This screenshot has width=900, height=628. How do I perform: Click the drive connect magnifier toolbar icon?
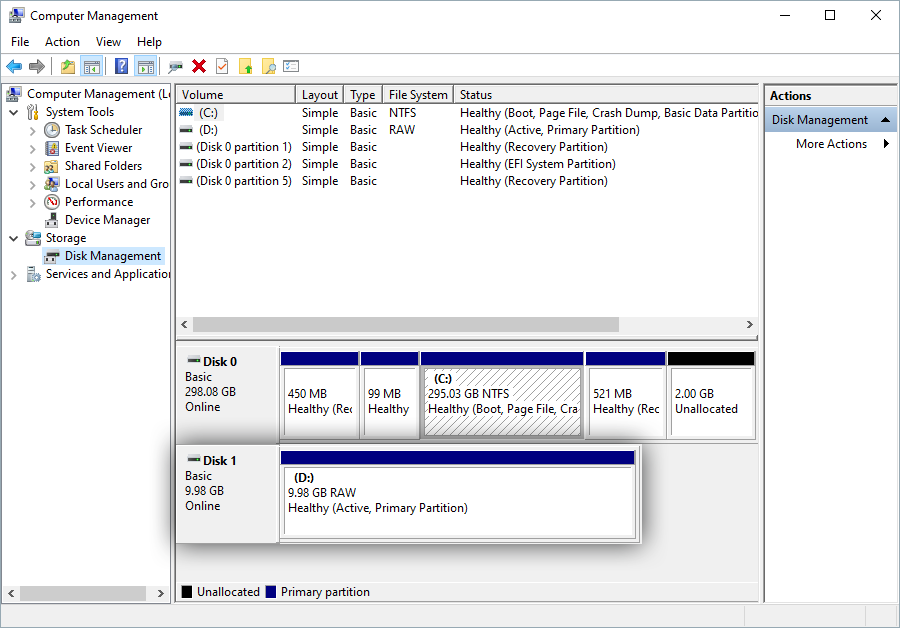pyautogui.click(x=175, y=67)
